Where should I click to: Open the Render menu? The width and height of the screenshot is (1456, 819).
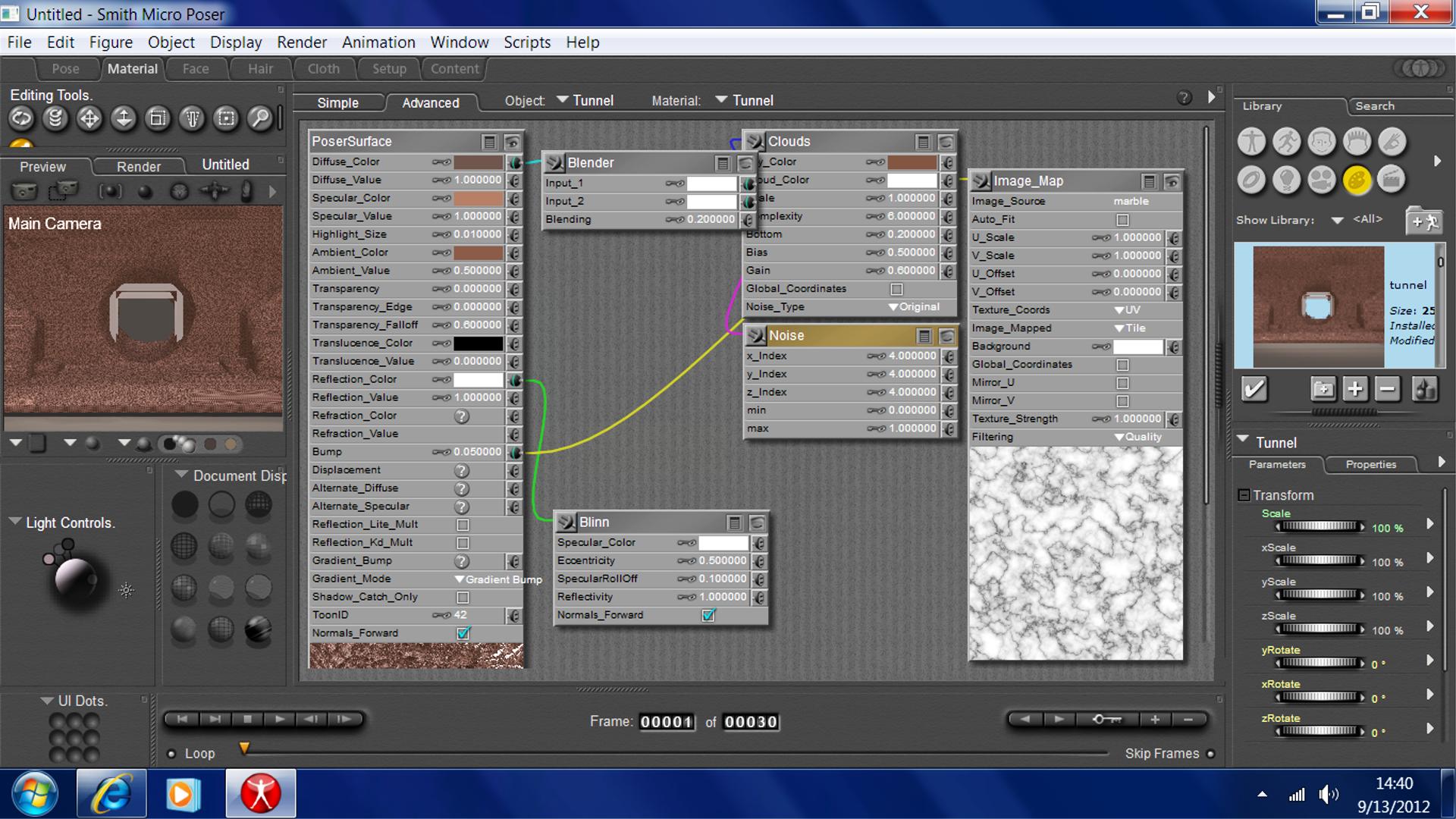[x=301, y=42]
